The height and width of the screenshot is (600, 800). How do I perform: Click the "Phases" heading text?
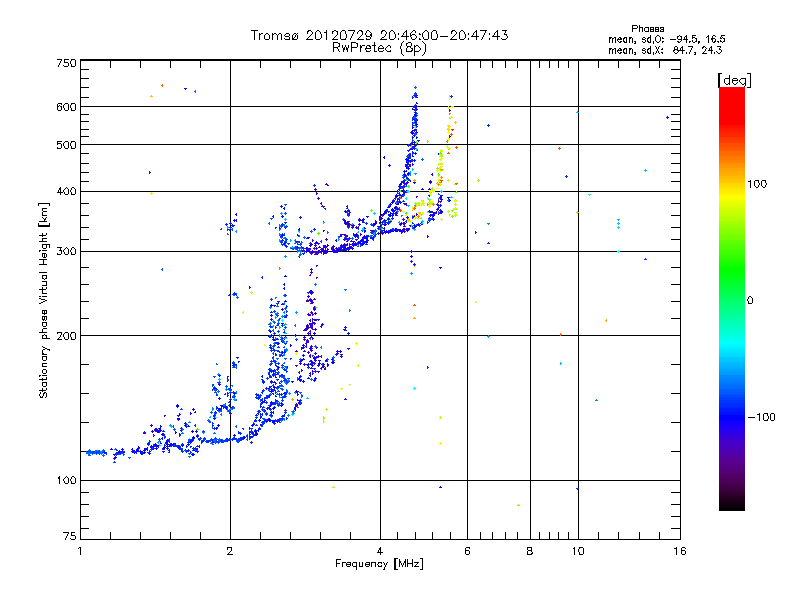pos(647,29)
